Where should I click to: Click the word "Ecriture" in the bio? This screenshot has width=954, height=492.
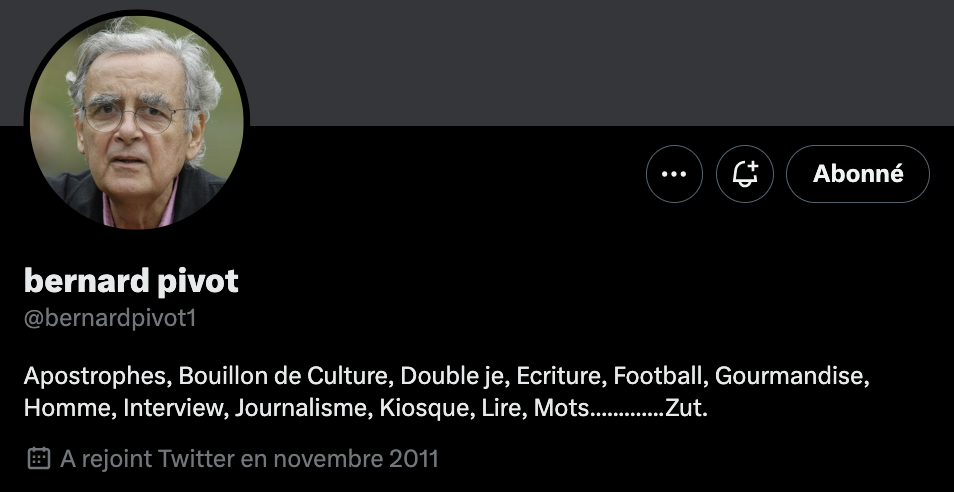[560, 377]
